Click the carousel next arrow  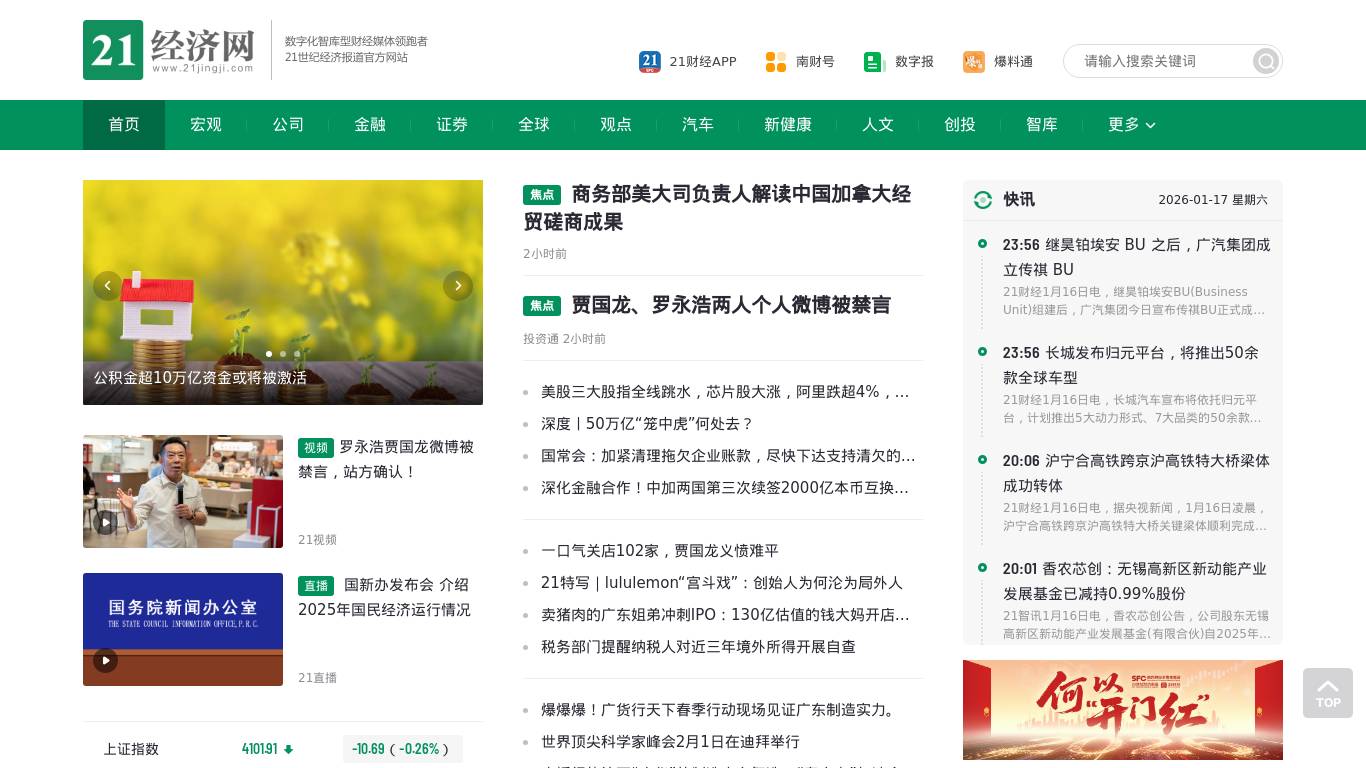[458, 286]
